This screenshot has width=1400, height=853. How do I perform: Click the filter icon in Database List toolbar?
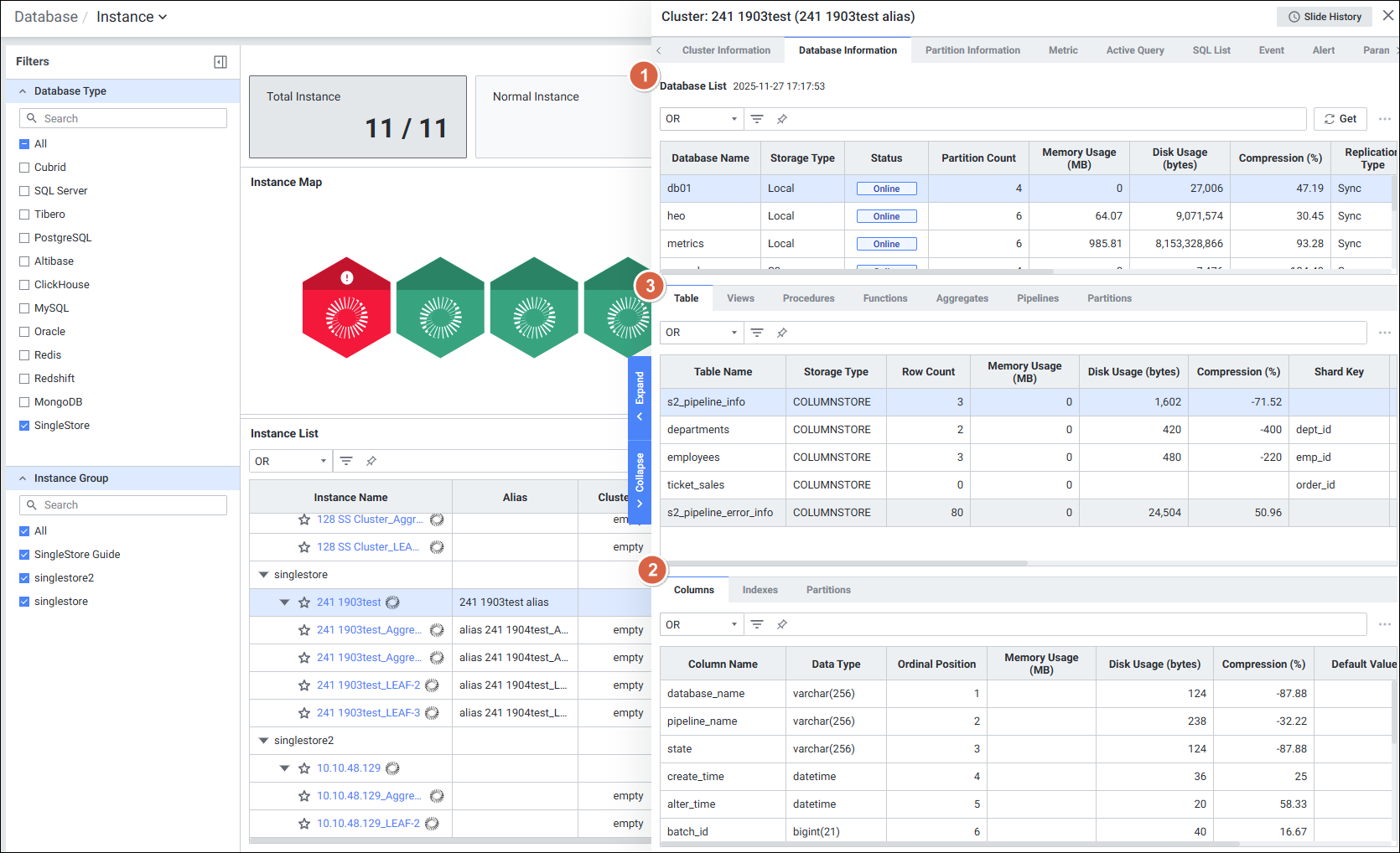[x=757, y=119]
